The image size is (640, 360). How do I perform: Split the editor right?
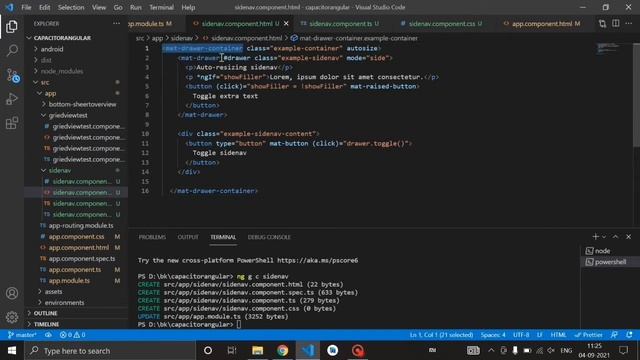pos(616,24)
